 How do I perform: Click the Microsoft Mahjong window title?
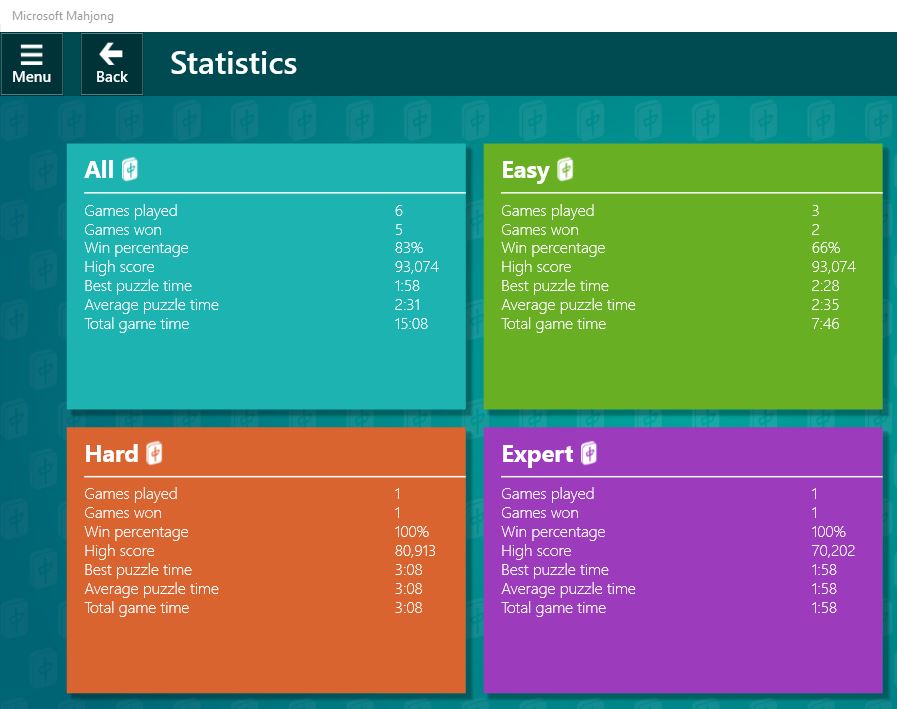coord(61,16)
